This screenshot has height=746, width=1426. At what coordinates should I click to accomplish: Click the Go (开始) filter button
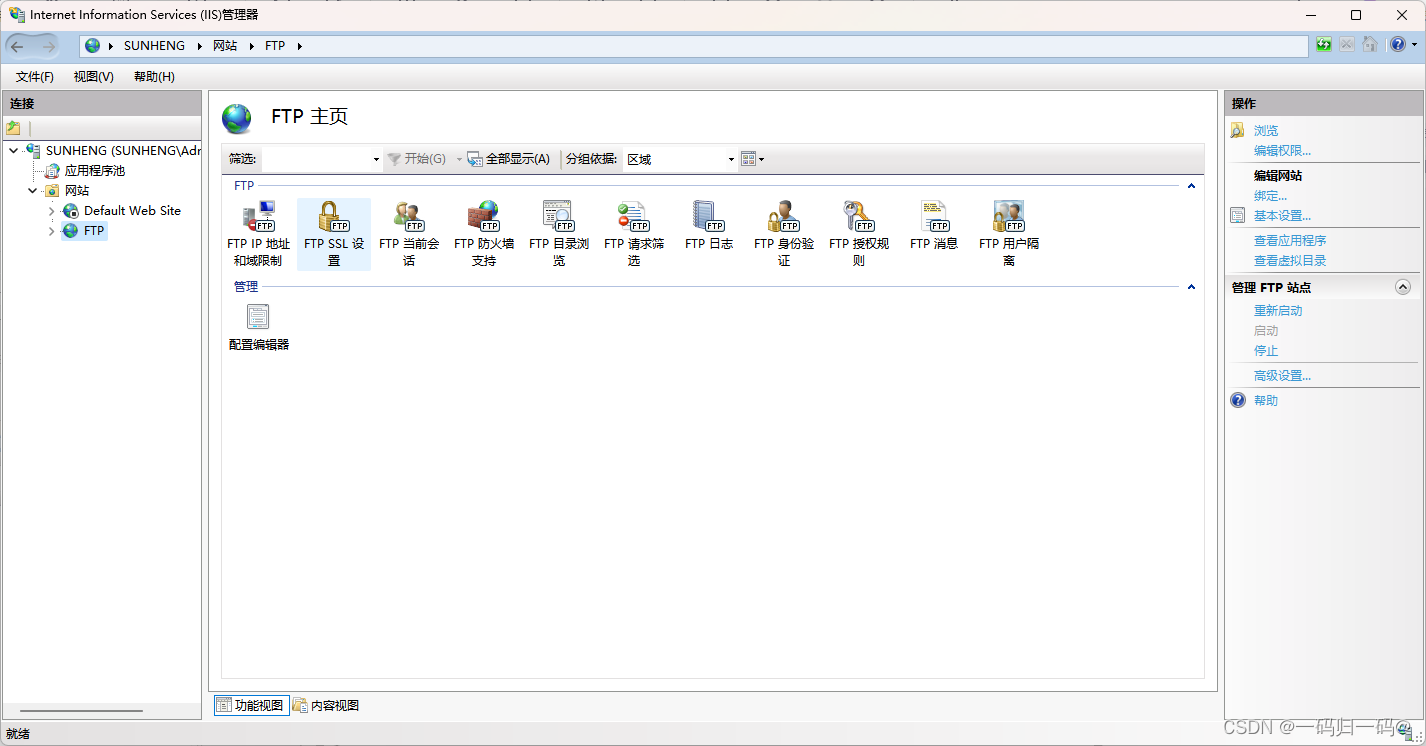pyautogui.click(x=417, y=159)
